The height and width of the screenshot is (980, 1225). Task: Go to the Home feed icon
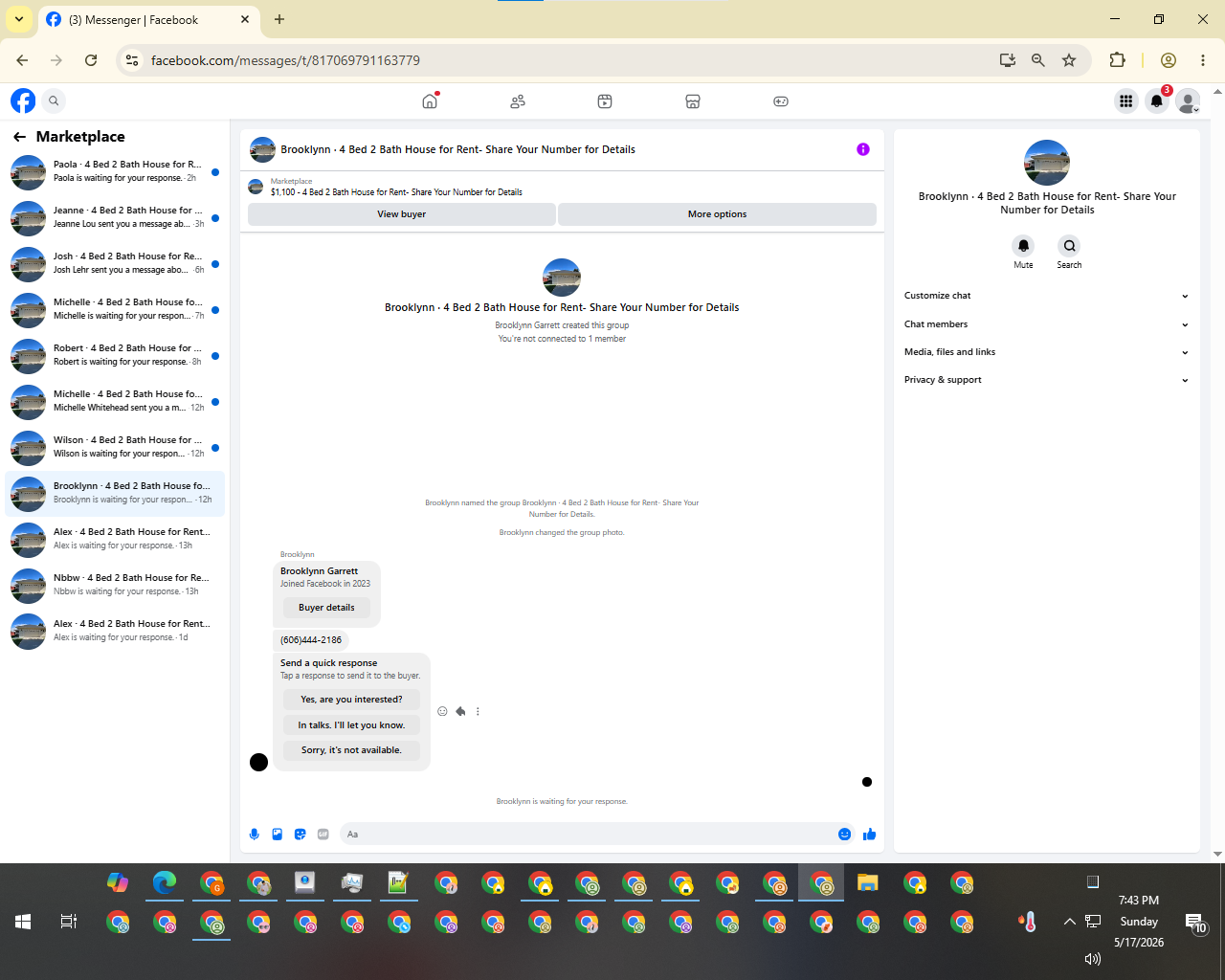point(430,101)
